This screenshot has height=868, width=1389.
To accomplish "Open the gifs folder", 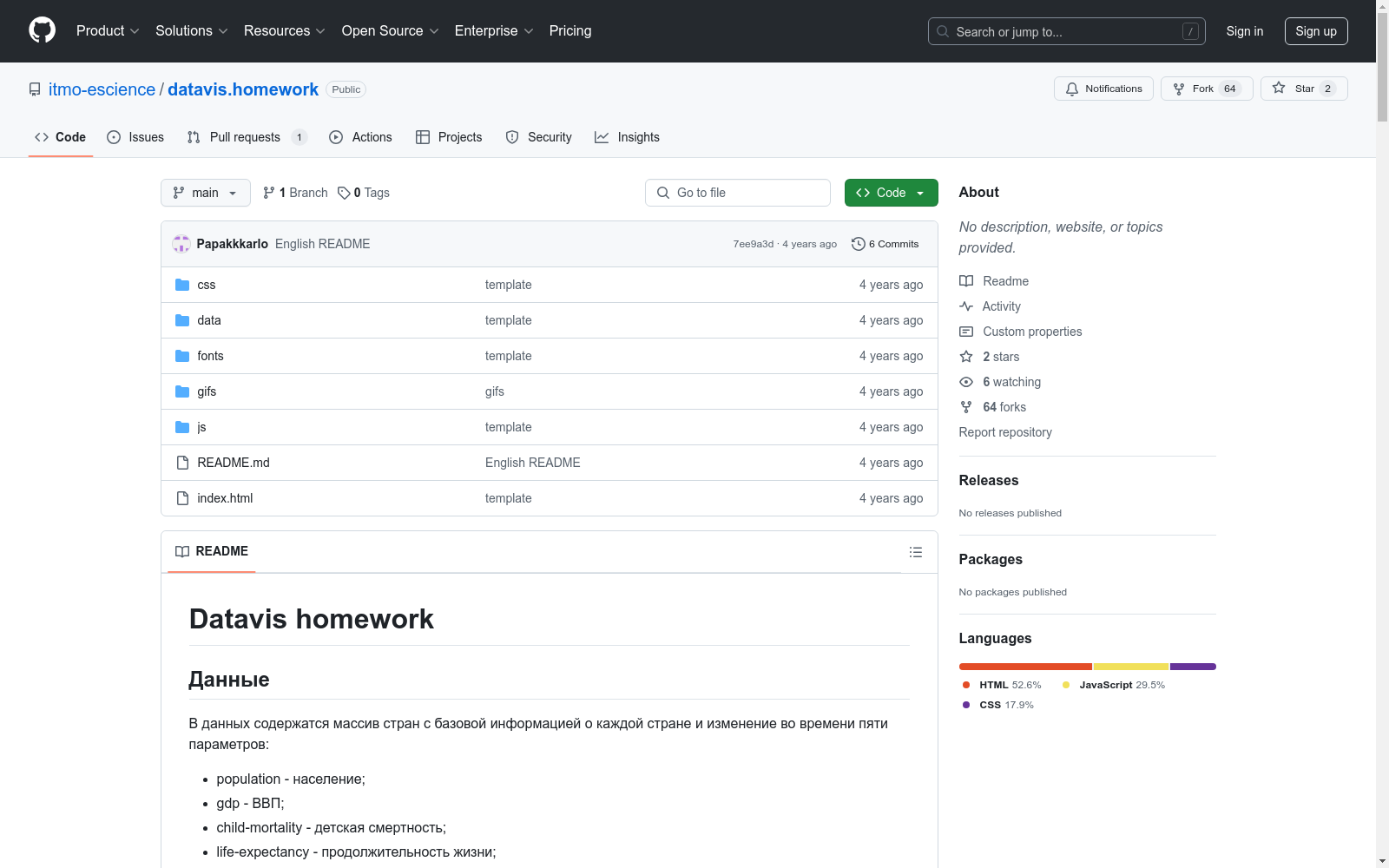I will (x=207, y=391).
